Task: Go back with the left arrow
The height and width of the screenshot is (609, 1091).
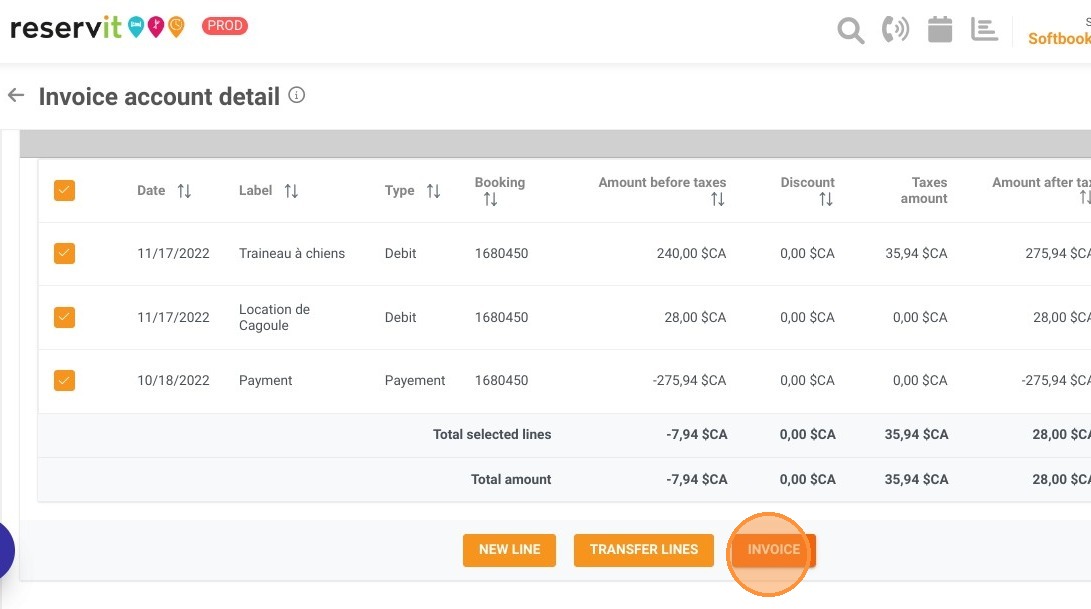Action: click(x=16, y=95)
